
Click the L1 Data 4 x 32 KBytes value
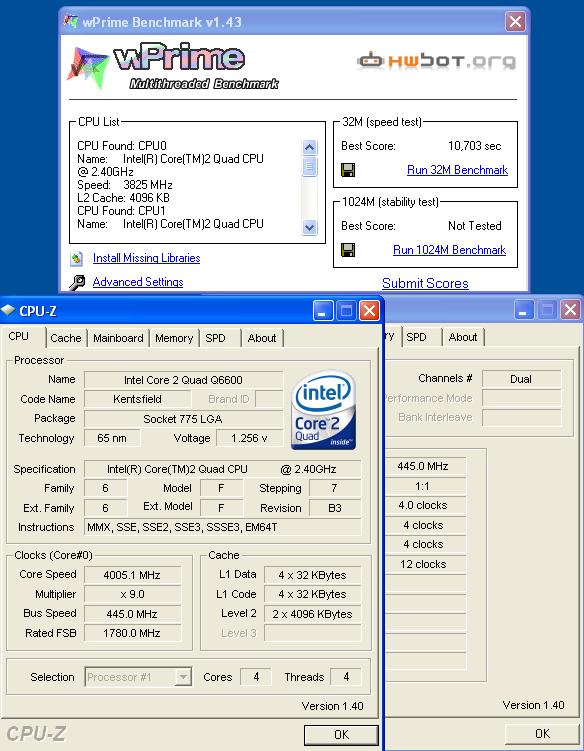[312, 575]
